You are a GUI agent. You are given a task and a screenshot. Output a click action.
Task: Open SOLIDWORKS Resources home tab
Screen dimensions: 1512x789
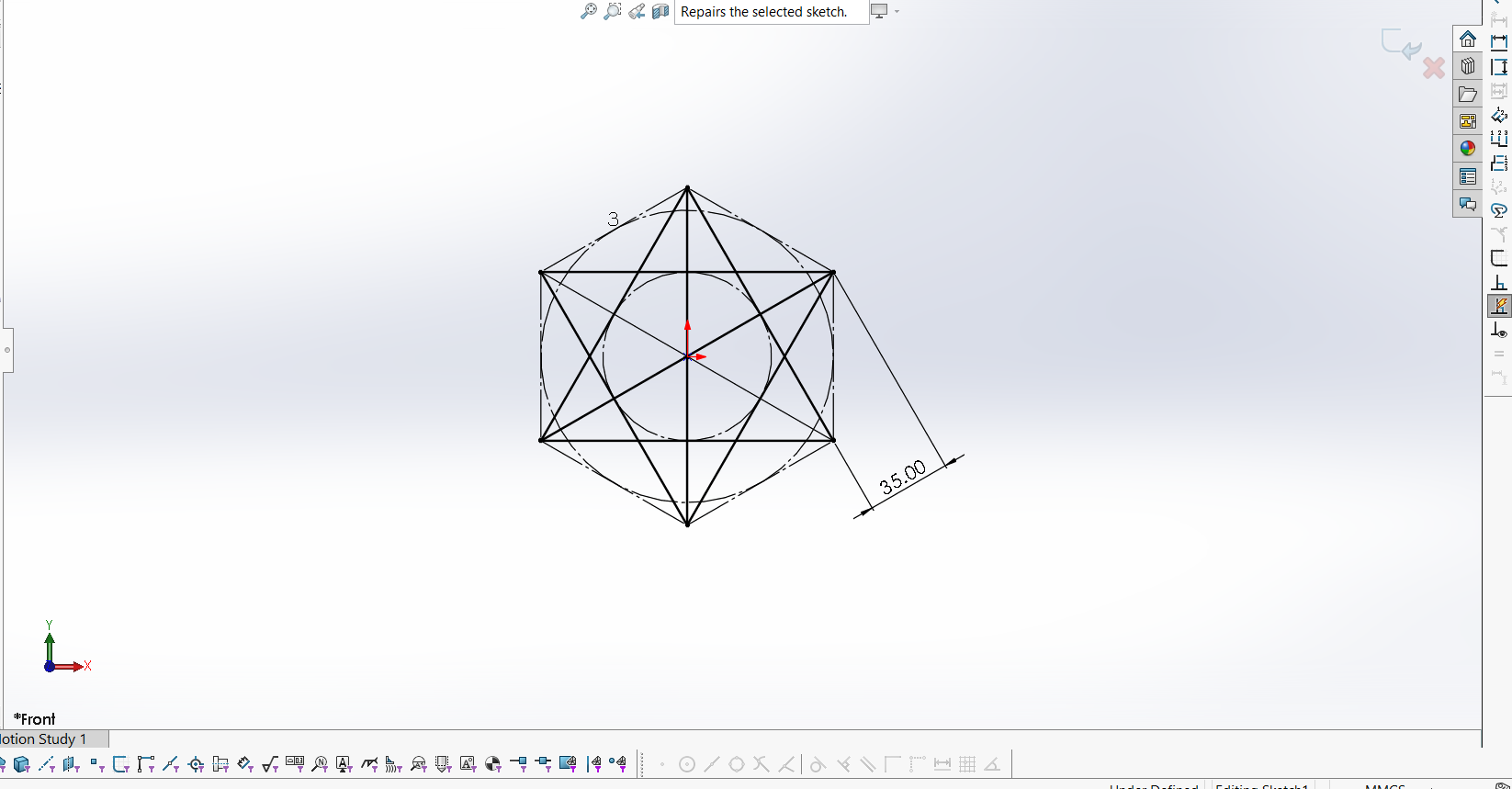click(x=1467, y=39)
